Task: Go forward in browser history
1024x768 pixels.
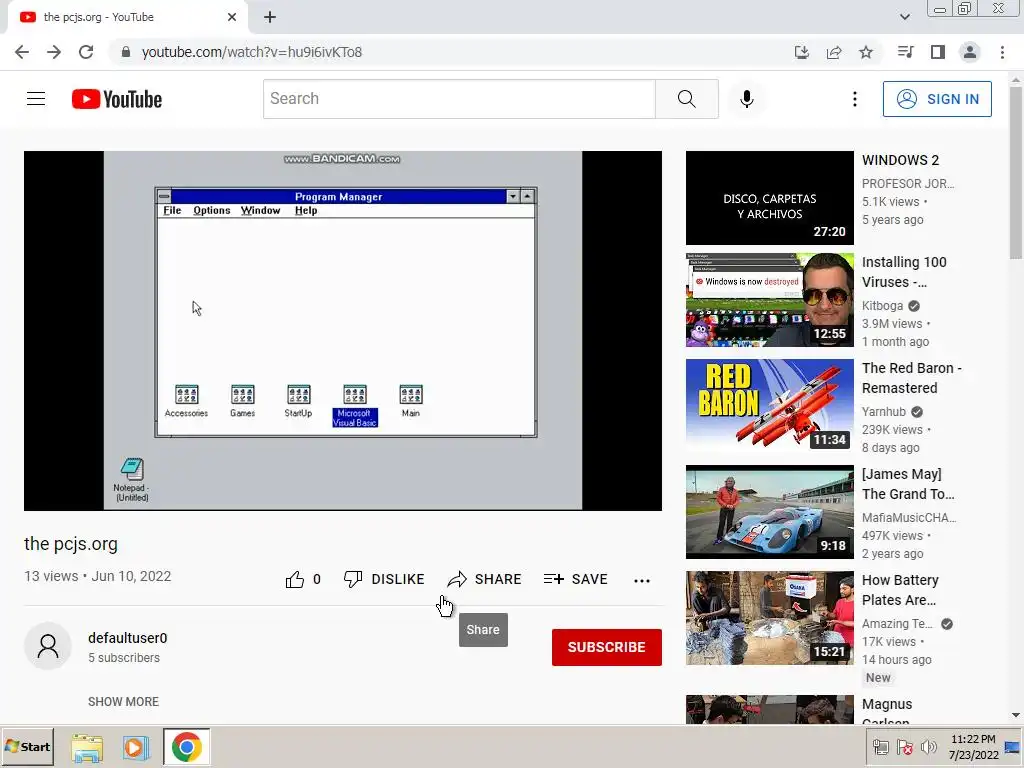Action: (54, 52)
